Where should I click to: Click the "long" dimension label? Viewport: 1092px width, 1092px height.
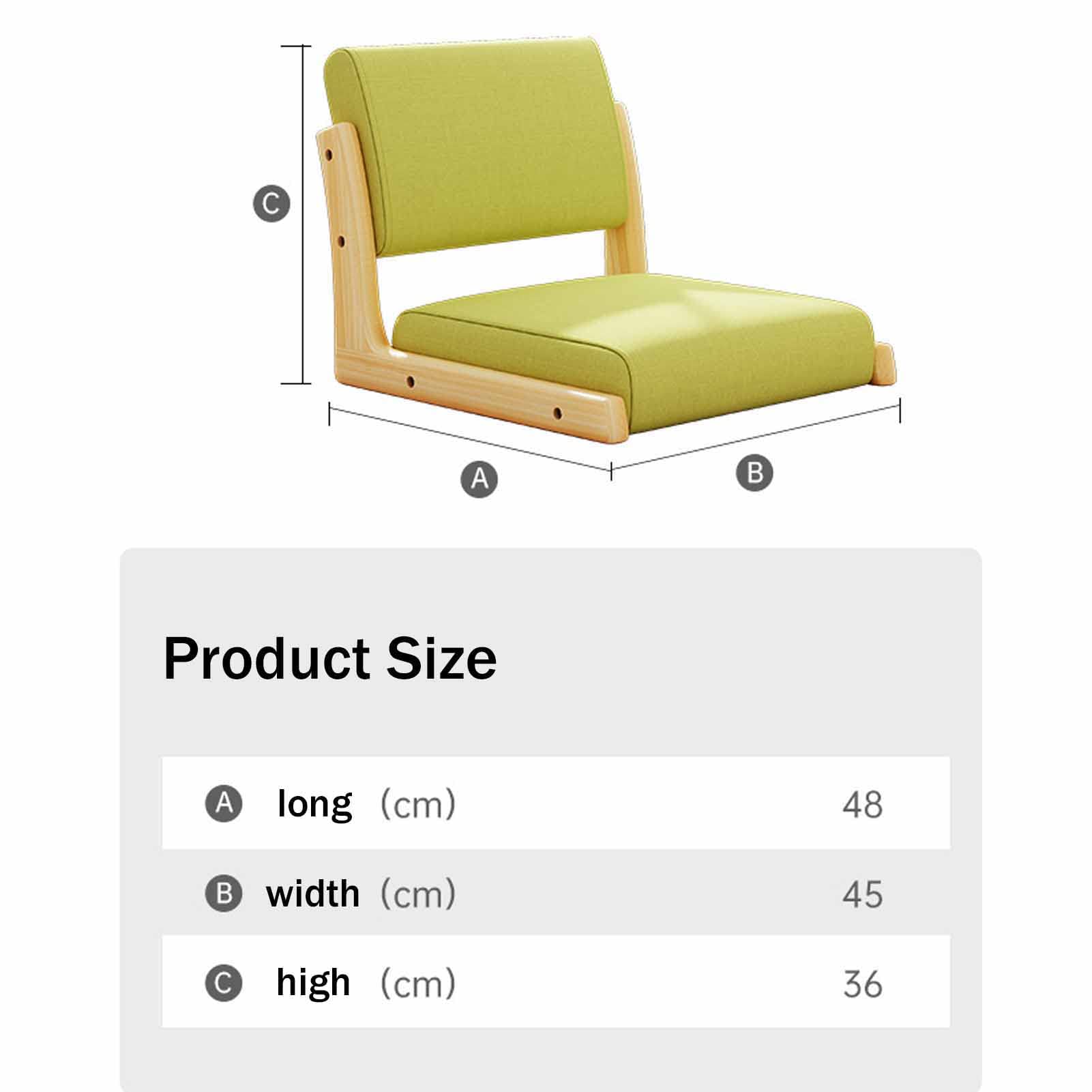point(314,803)
